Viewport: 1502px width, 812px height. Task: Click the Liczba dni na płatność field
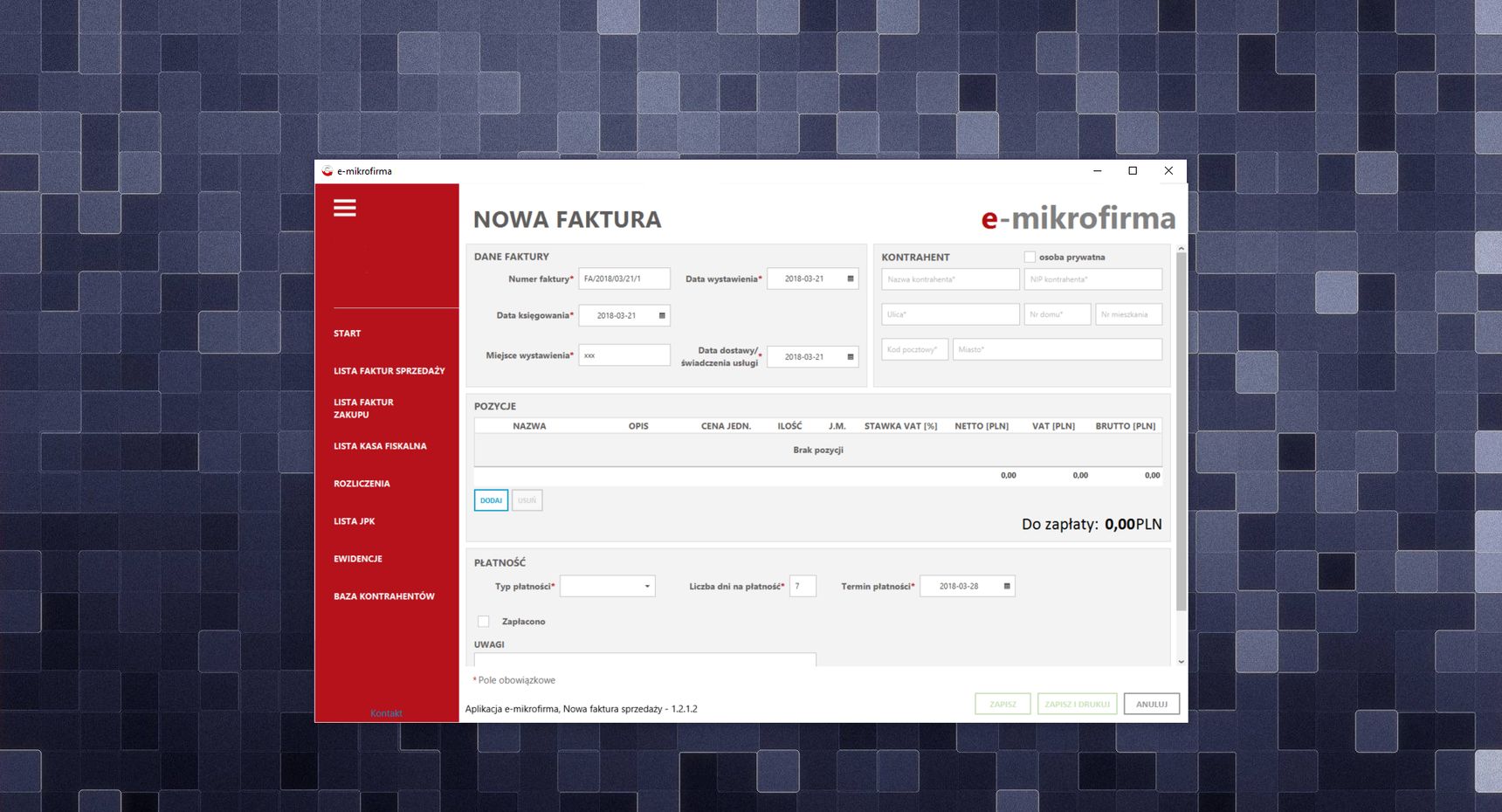pyautogui.click(x=803, y=586)
